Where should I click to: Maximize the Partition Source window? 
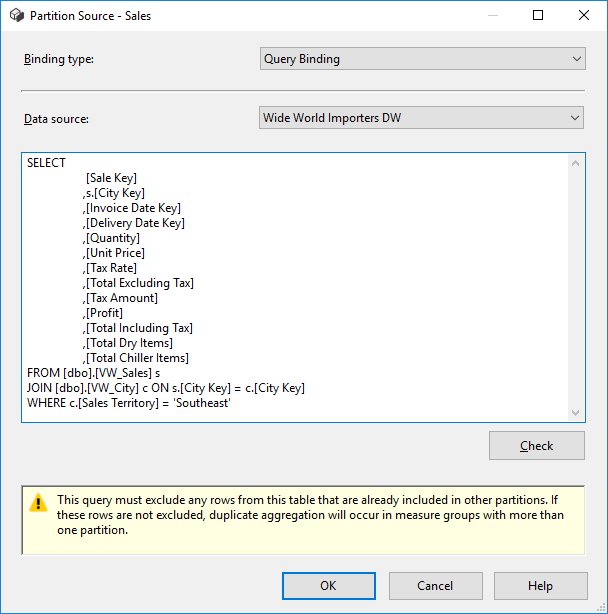tap(537, 16)
